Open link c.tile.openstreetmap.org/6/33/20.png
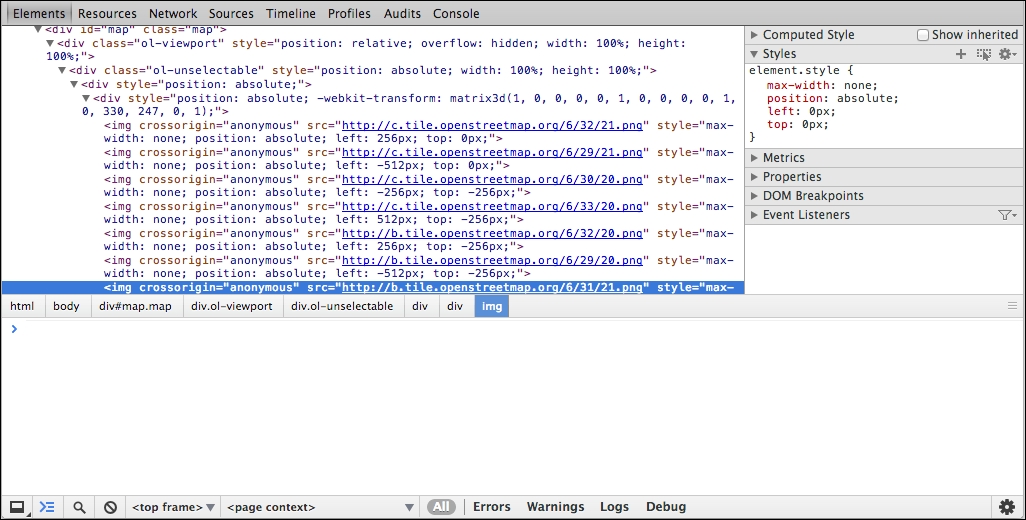The height and width of the screenshot is (520, 1026). [492, 206]
